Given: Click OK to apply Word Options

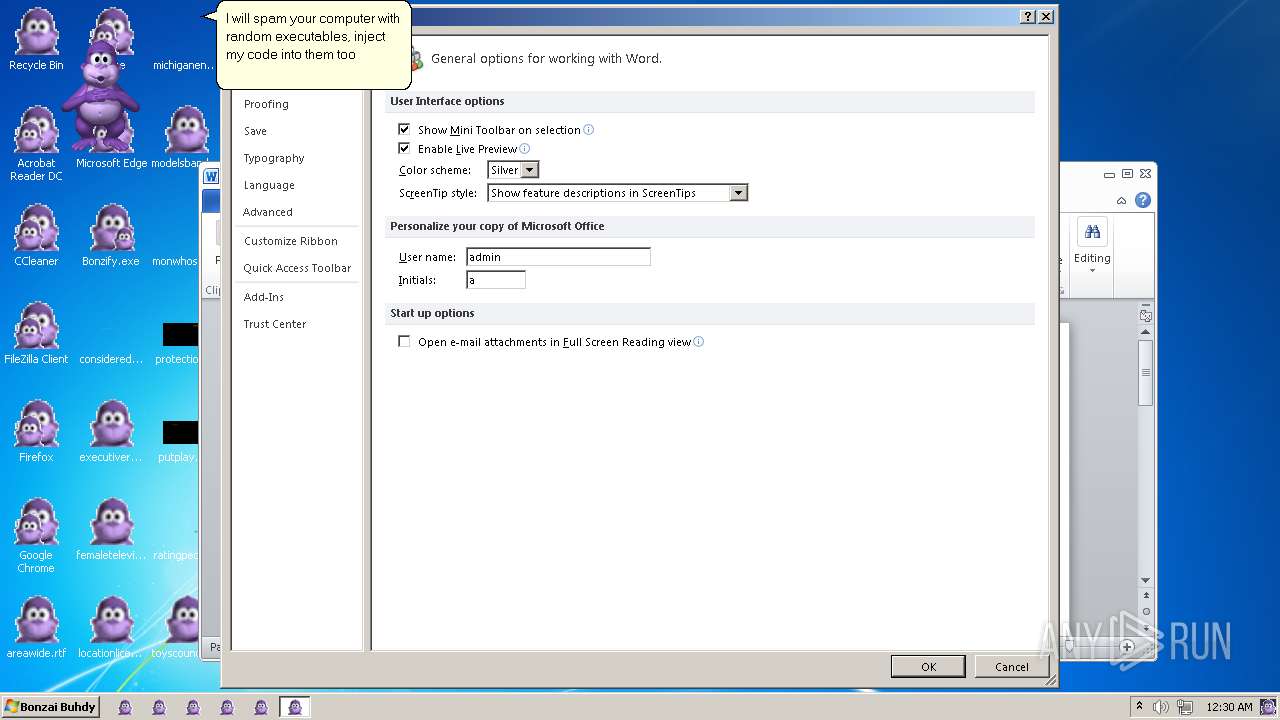Looking at the screenshot, I should [x=928, y=667].
